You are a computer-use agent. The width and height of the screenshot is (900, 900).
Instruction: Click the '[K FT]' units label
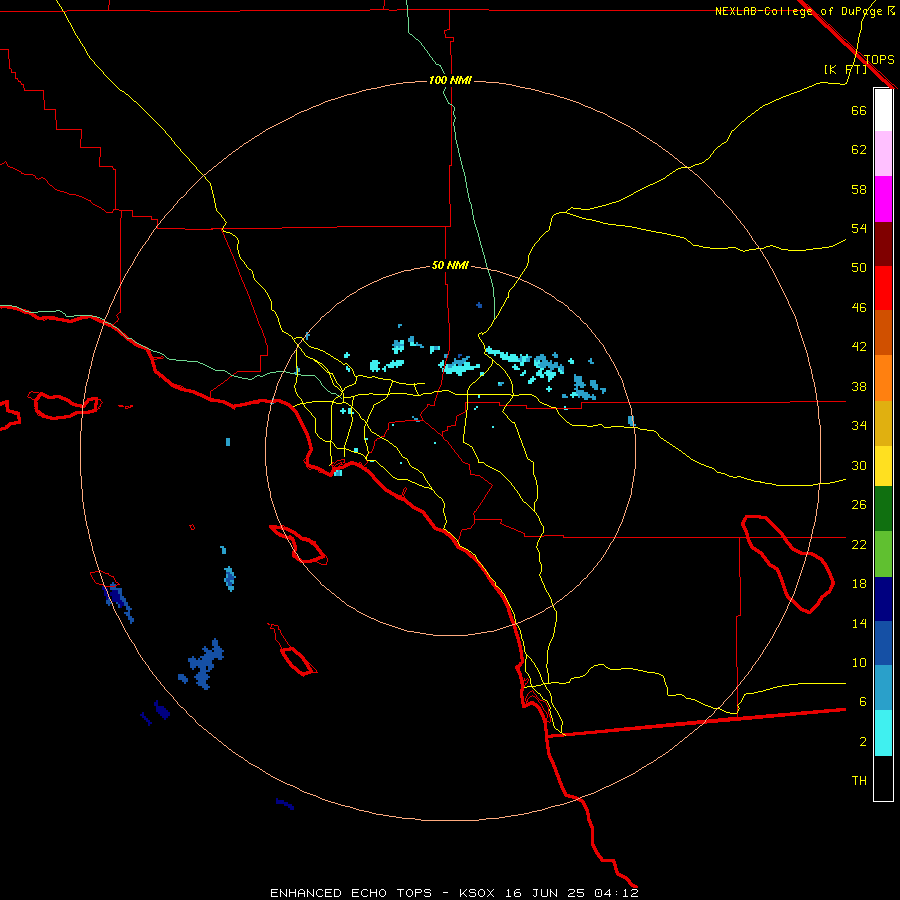tap(845, 69)
